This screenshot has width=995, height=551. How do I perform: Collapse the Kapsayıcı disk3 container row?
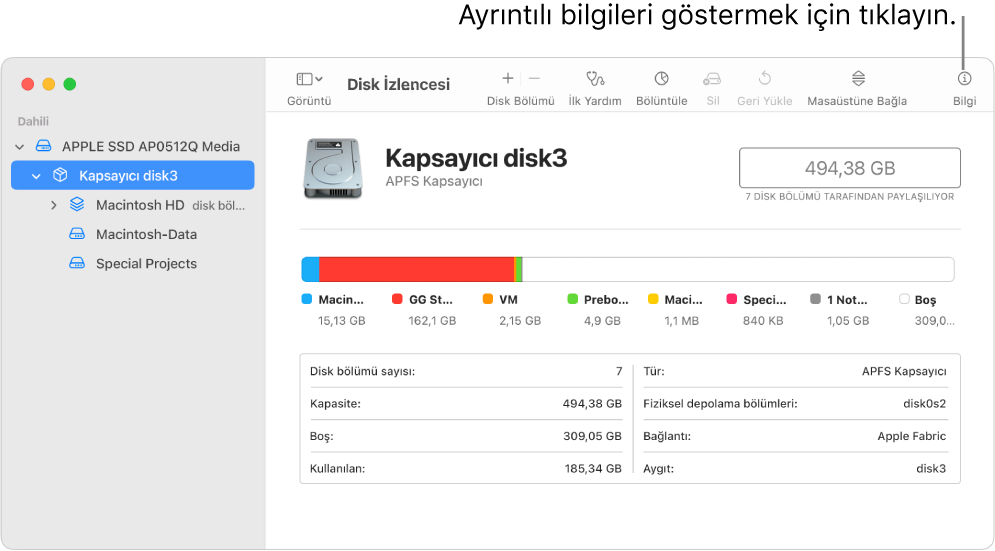pos(36,176)
